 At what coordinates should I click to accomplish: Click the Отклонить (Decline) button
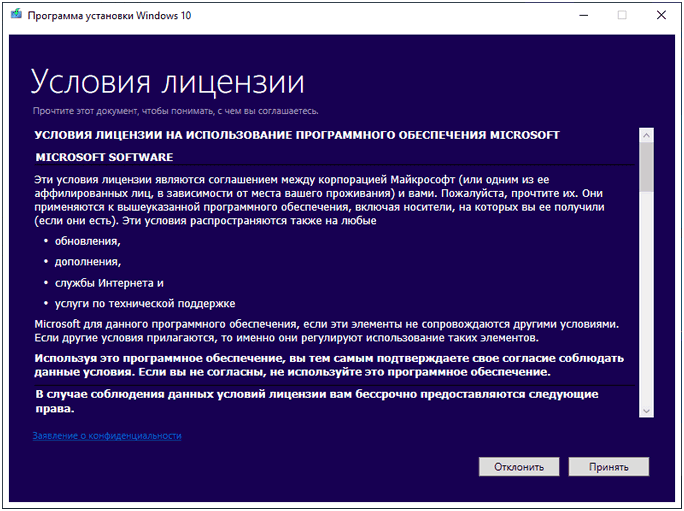[519, 467]
